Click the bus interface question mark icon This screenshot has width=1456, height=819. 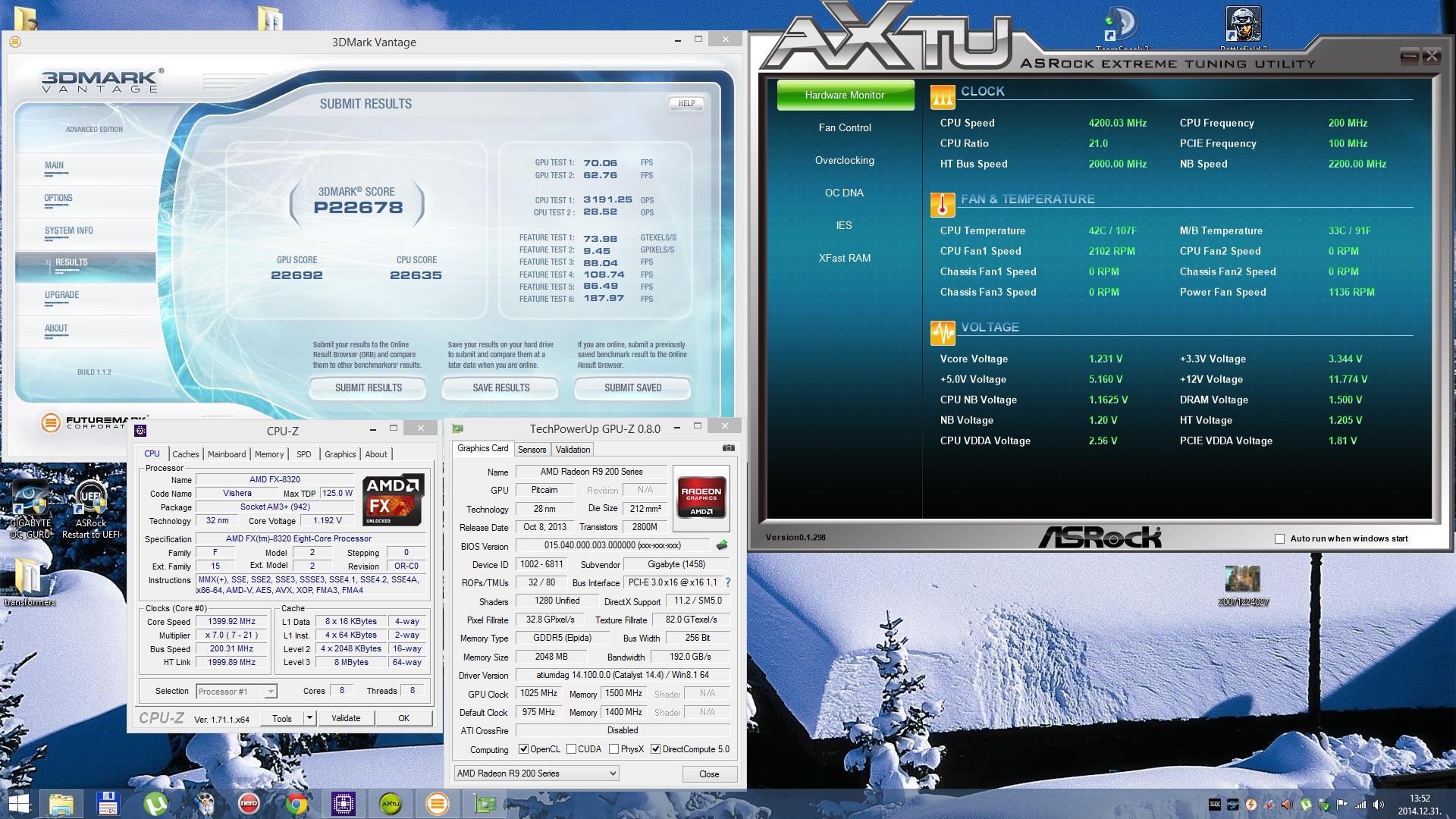point(728,582)
